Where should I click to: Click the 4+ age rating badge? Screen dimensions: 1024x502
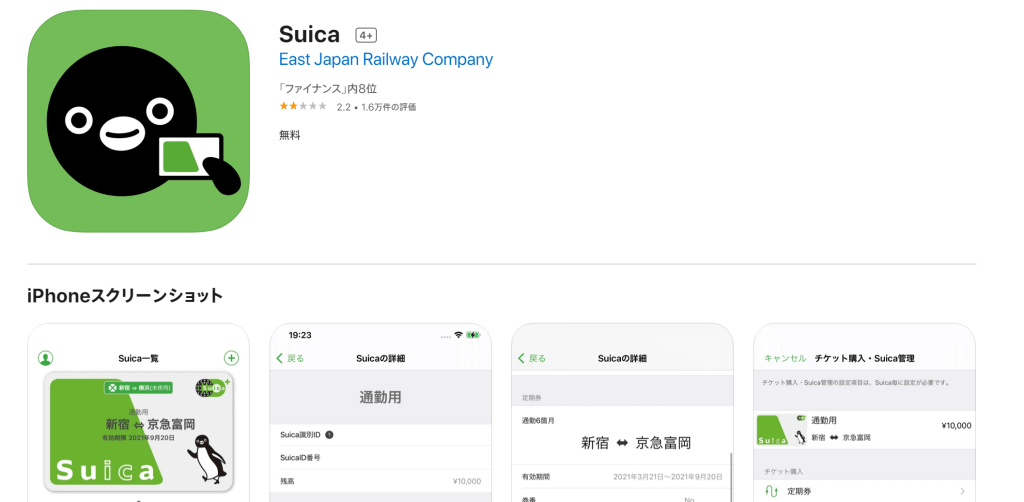[x=366, y=36]
